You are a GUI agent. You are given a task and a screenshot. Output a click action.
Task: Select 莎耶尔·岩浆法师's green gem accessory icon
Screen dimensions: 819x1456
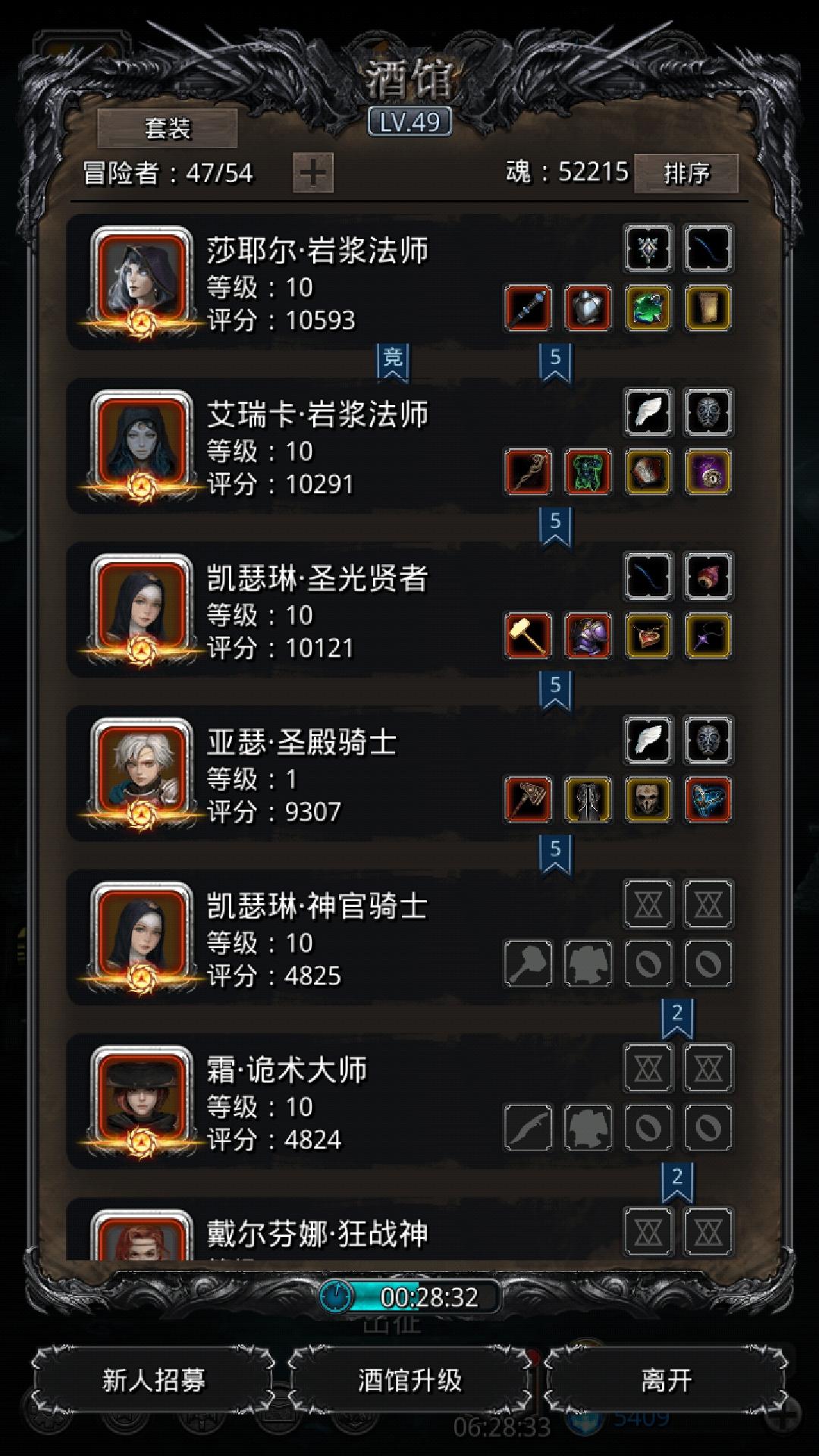click(x=648, y=308)
